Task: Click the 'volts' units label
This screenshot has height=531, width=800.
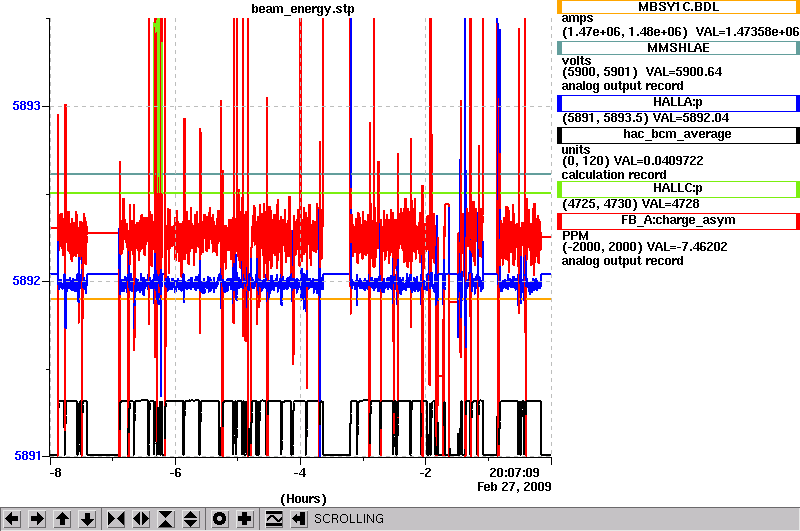Action: (577, 61)
